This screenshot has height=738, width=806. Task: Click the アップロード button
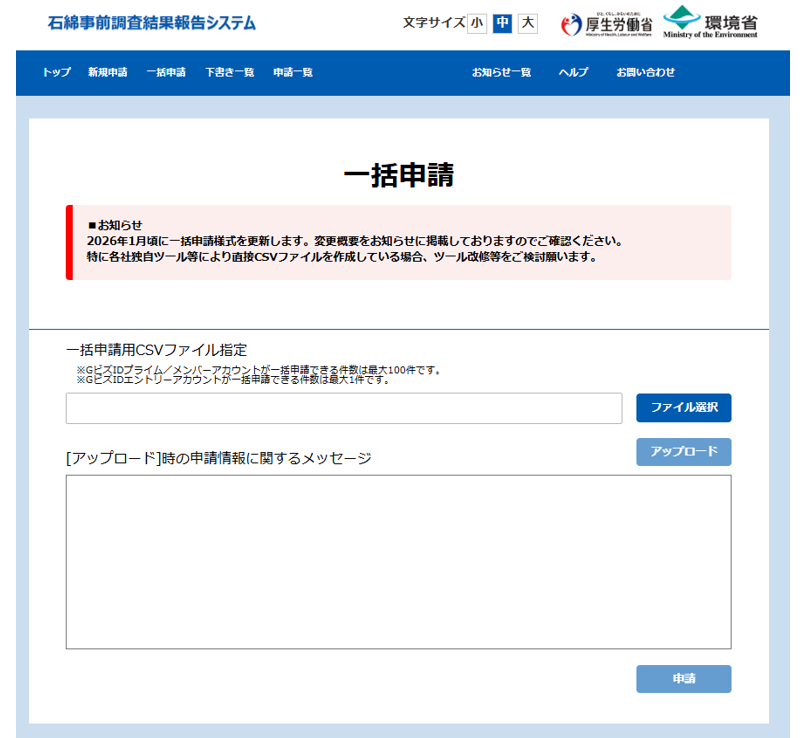[x=684, y=452]
